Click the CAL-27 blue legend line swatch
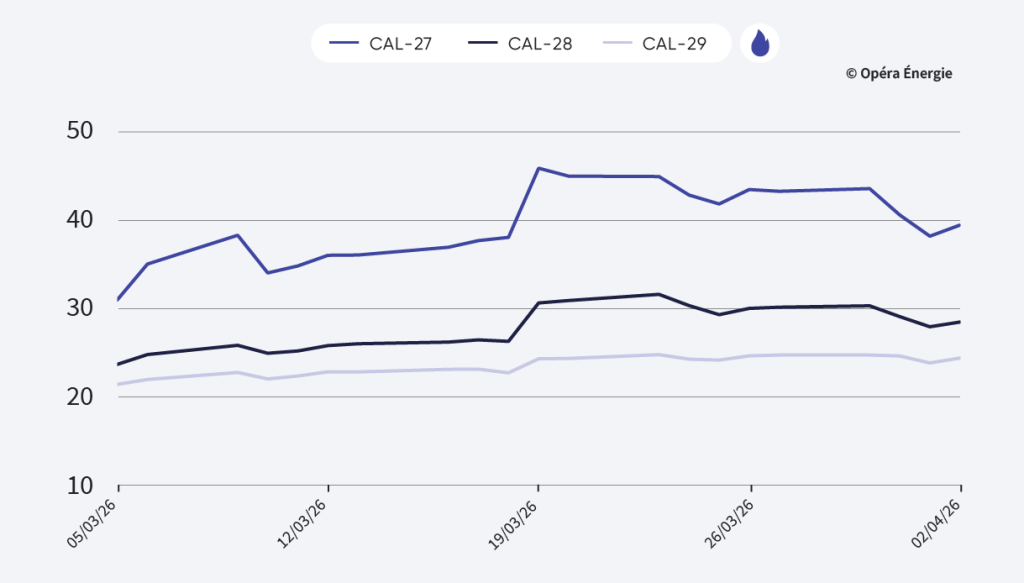Screen dimensions: 1024x583 tap(344, 44)
